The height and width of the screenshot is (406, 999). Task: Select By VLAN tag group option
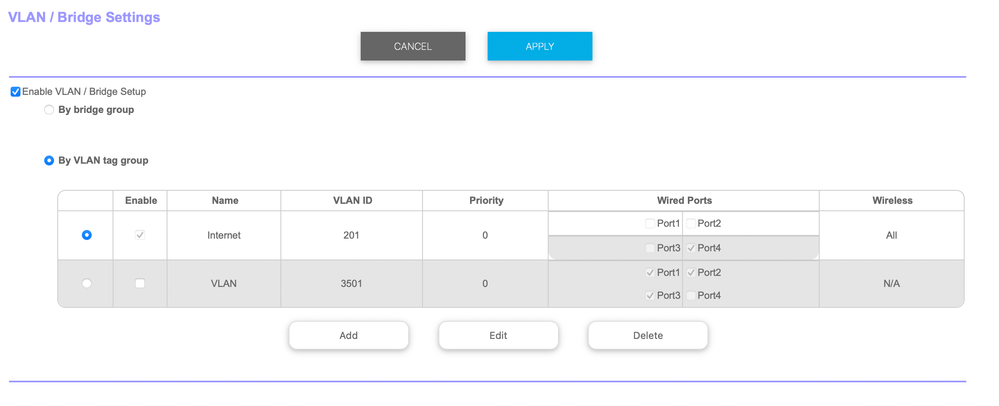point(49,160)
